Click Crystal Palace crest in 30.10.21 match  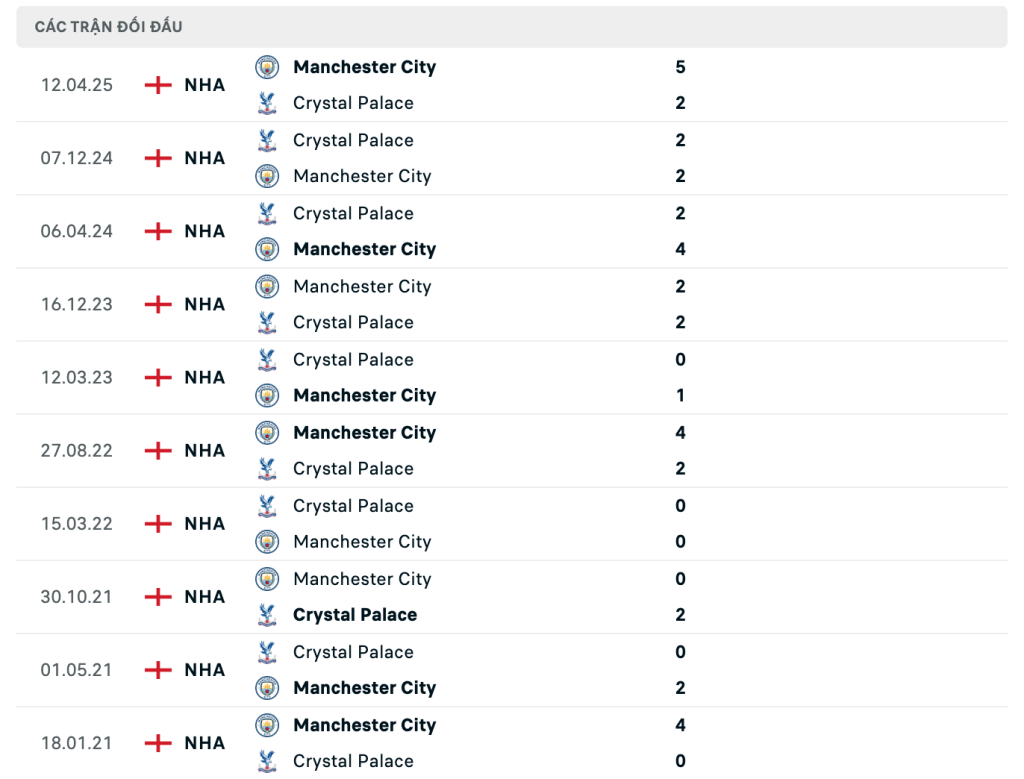(x=266, y=614)
